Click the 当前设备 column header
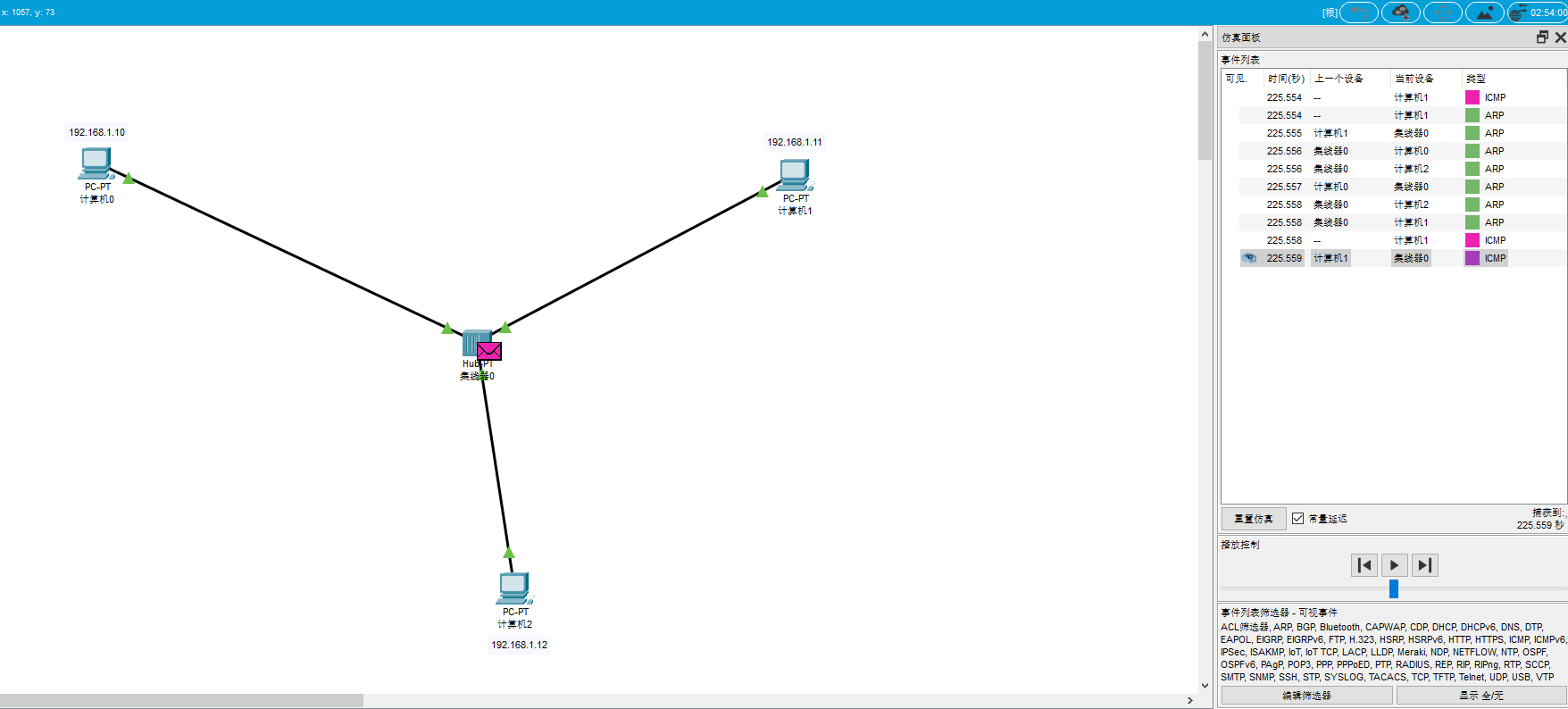Image resolution: width=1568 pixels, height=709 pixels. click(1414, 79)
